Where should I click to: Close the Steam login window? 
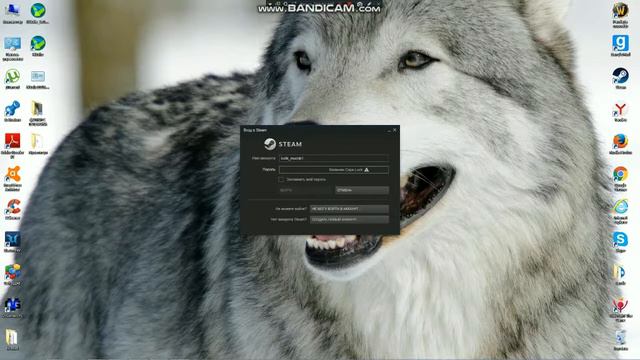point(395,130)
